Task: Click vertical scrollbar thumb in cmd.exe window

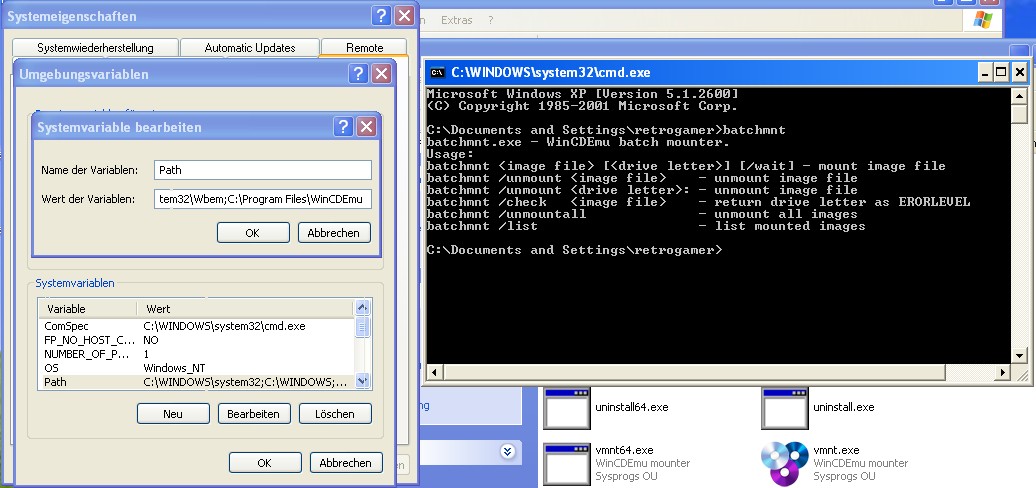Action: point(1020,114)
